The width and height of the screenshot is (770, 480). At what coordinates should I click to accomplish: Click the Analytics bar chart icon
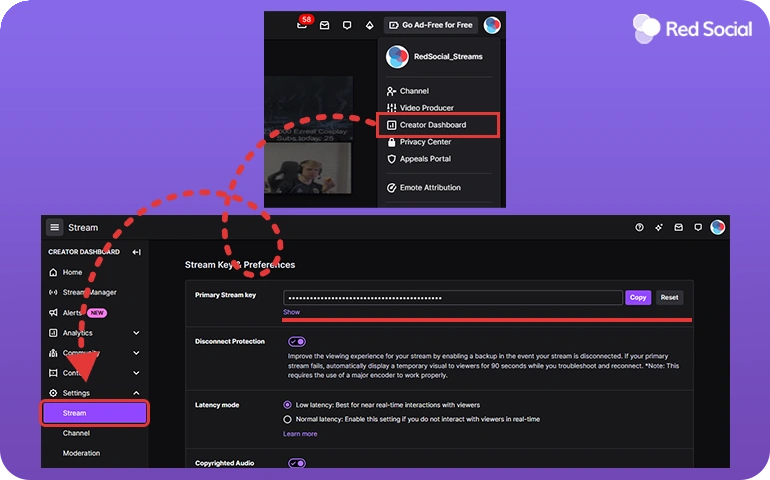(x=53, y=333)
